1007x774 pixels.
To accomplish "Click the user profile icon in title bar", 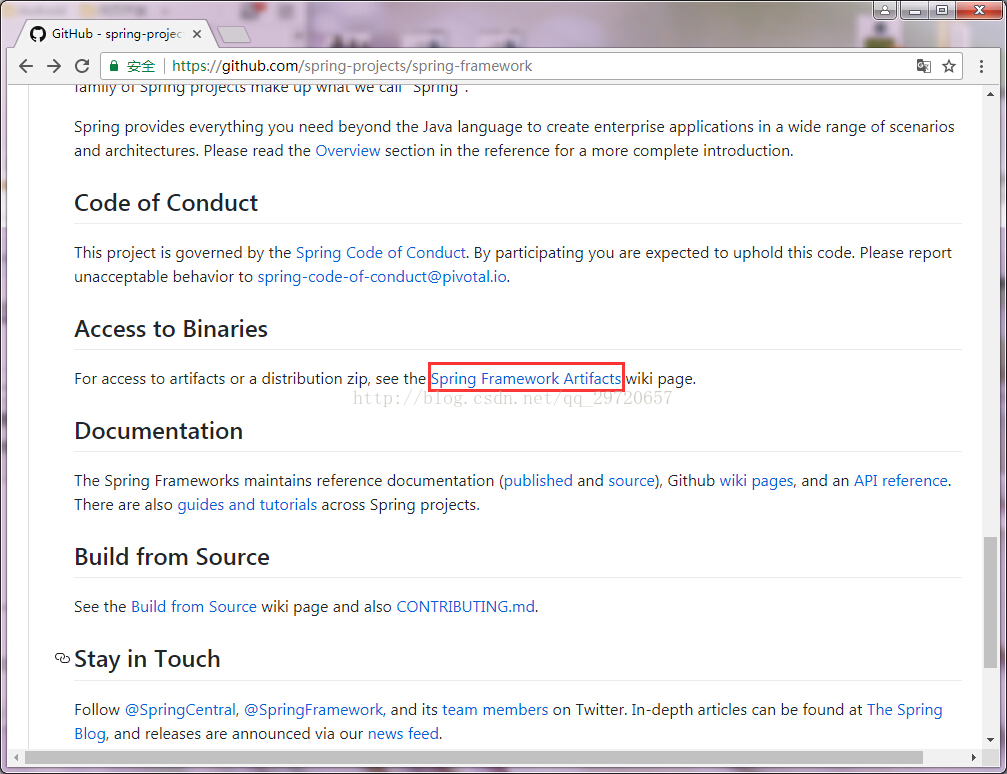I will click(x=885, y=10).
